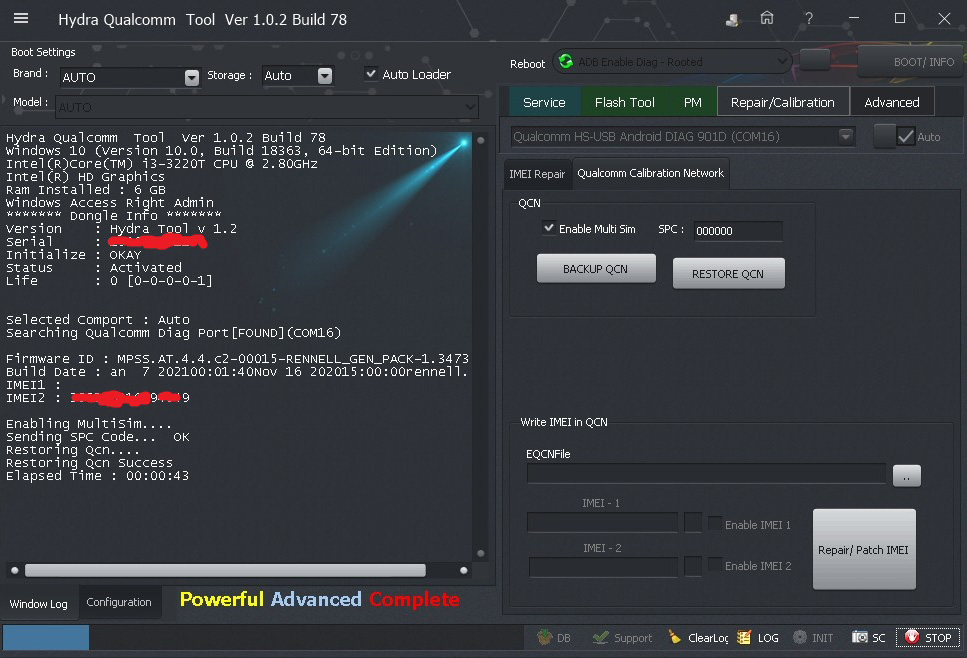Clear the log with ClearLog
The height and width of the screenshot is (658, 967).
(698, 638)
